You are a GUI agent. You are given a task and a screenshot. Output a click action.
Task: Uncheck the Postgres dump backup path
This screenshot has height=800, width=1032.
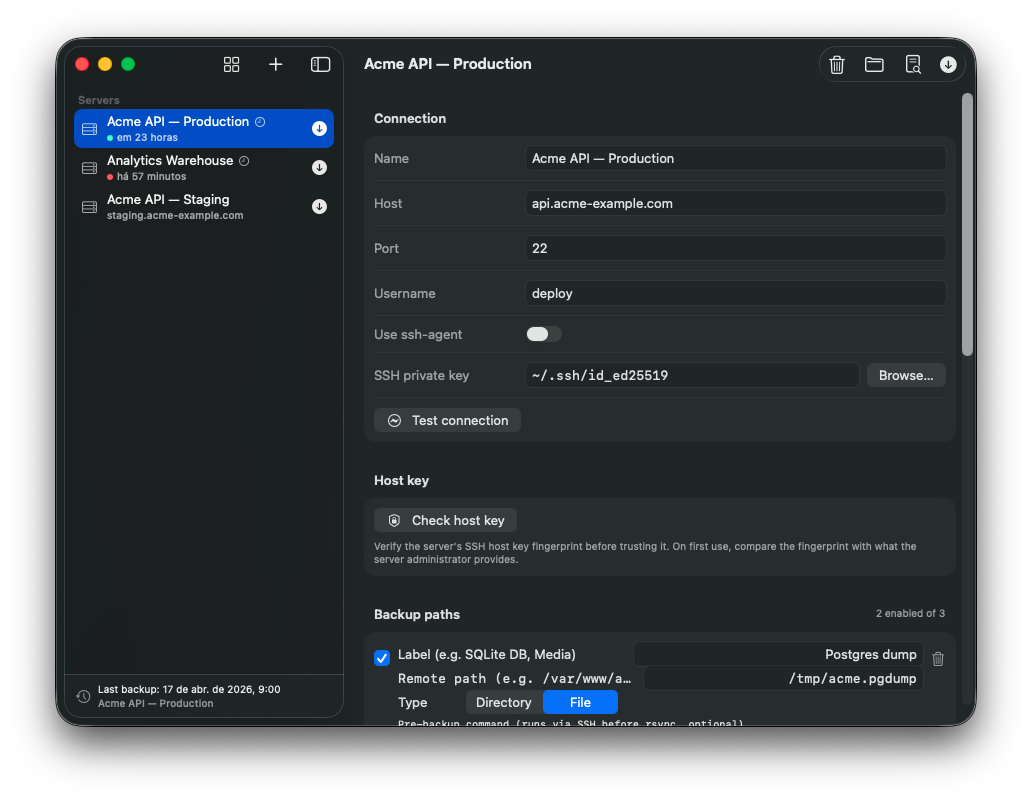pos(382,657)
